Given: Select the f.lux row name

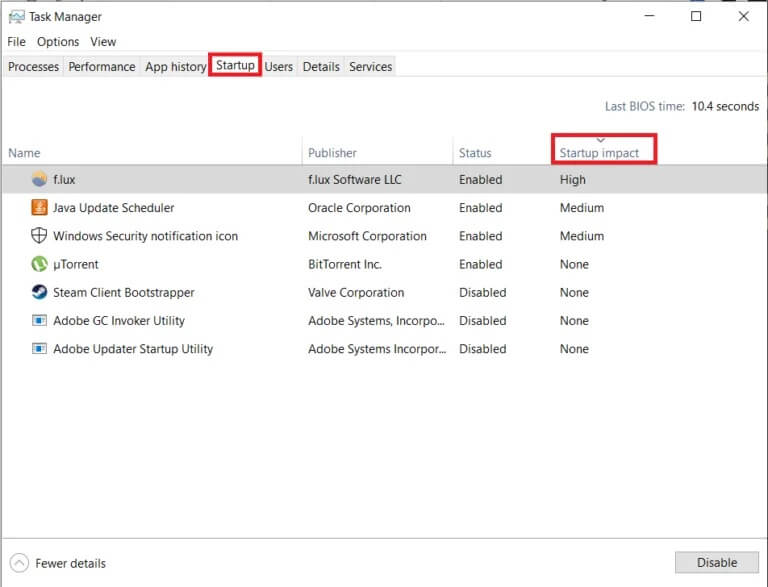Looking at the screenshot, I should (x=64, y=179).
